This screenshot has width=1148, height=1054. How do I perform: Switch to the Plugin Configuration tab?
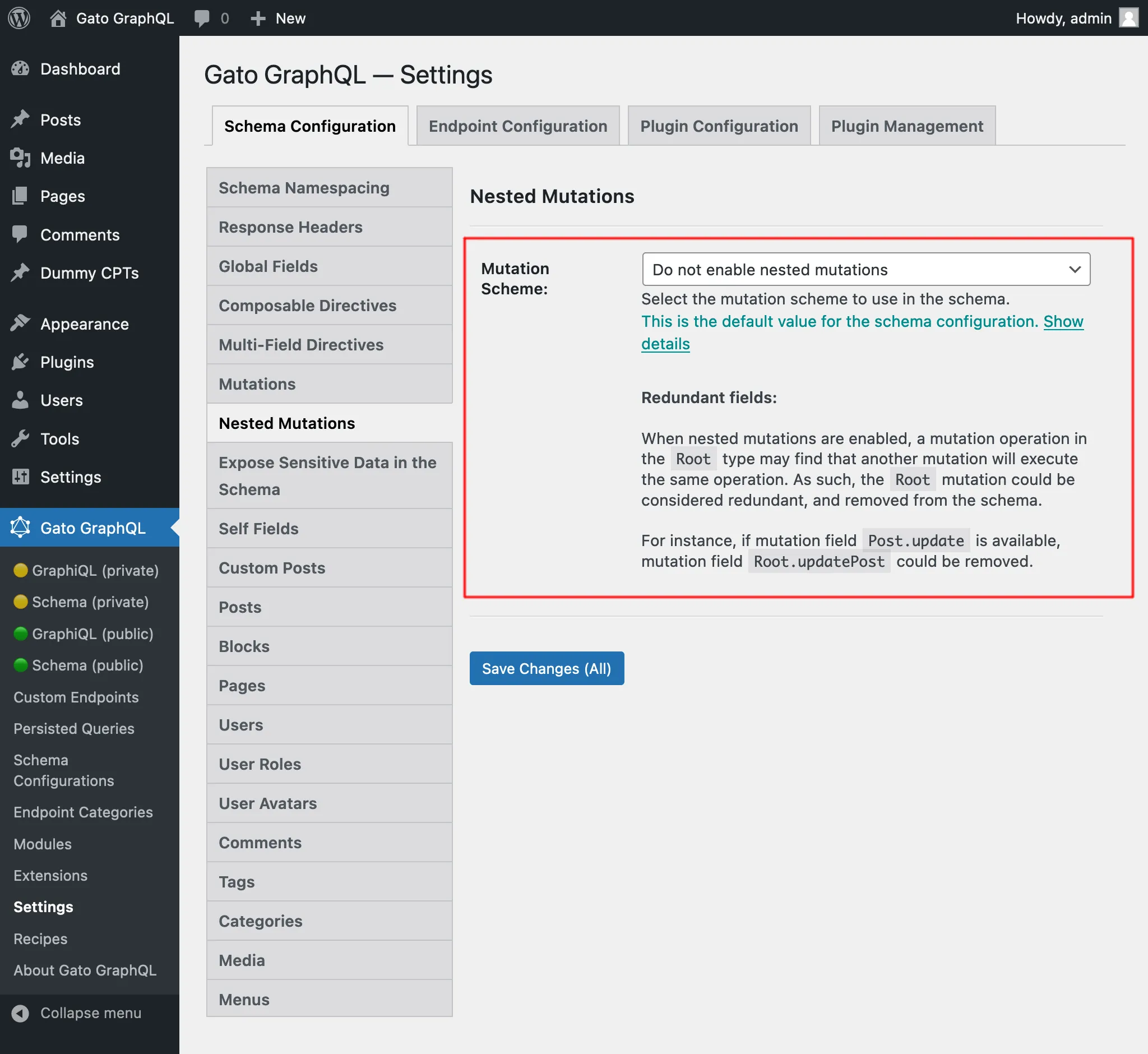pos(719,126)
